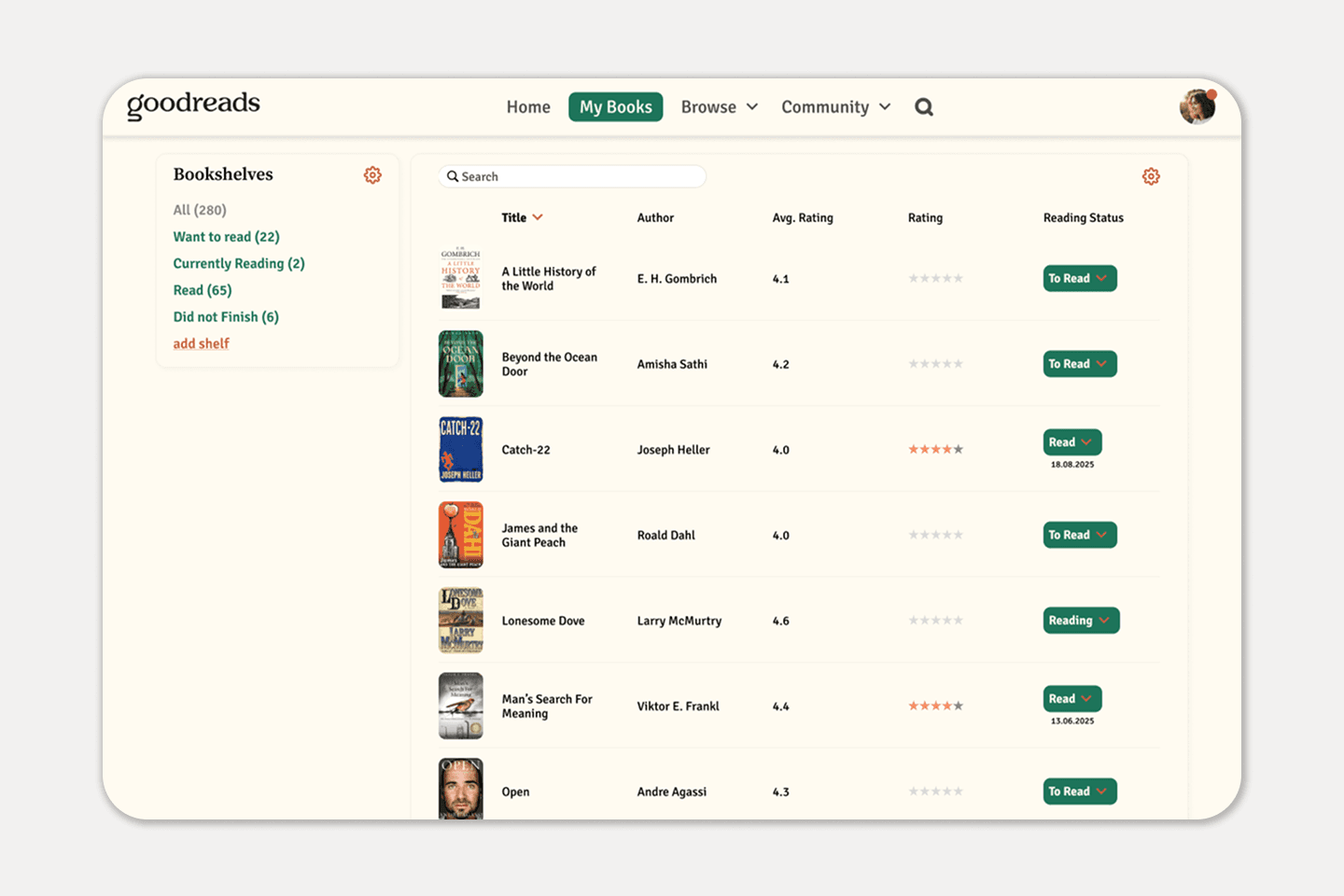
Task: Click author Larry McMurtry
Action: pos(679,621)
